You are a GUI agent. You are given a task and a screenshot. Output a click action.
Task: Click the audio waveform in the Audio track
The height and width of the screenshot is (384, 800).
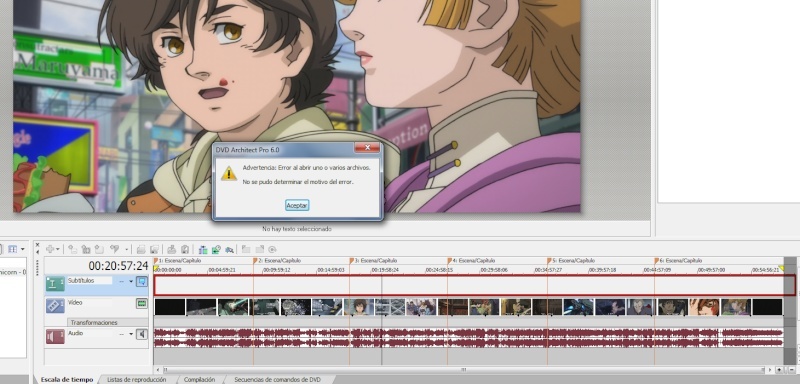click(468, 338)
